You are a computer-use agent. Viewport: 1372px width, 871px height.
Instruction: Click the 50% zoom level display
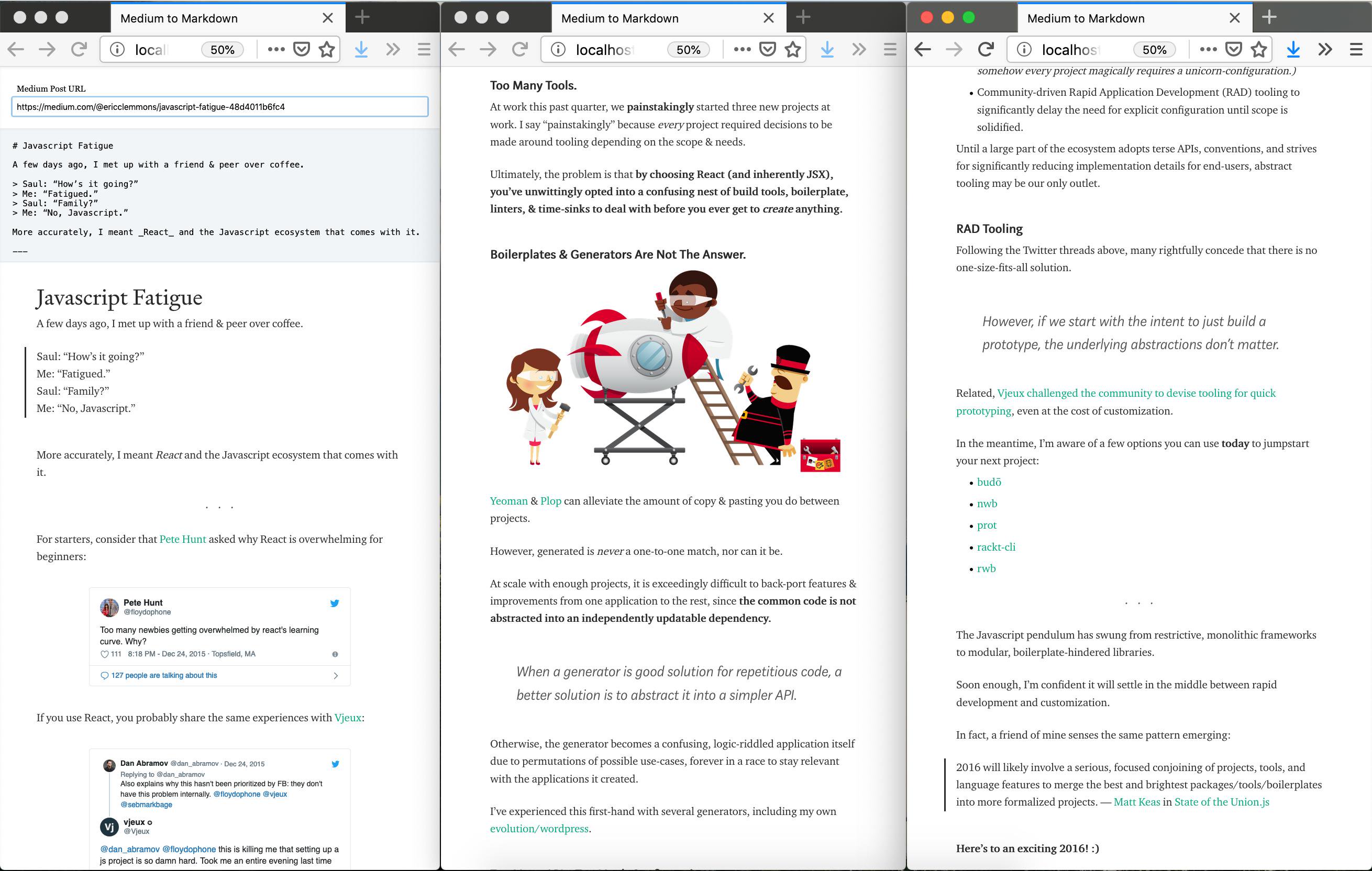219,50
